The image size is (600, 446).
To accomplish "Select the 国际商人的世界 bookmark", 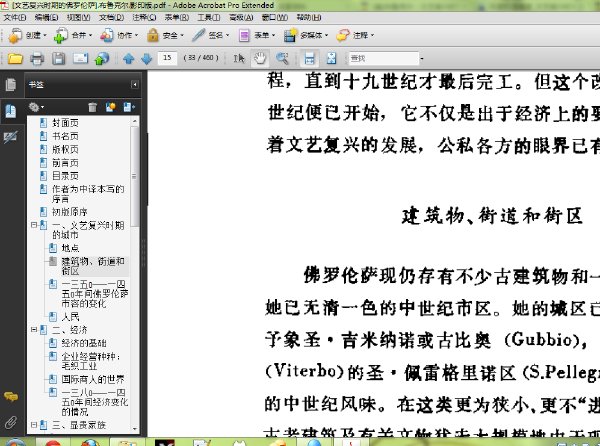I will (93, 379).
